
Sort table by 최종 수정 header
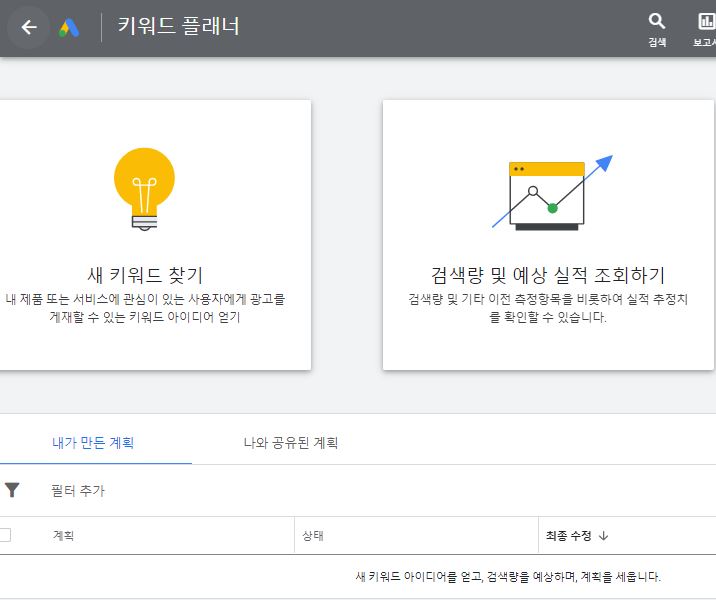tap(569, 535)
